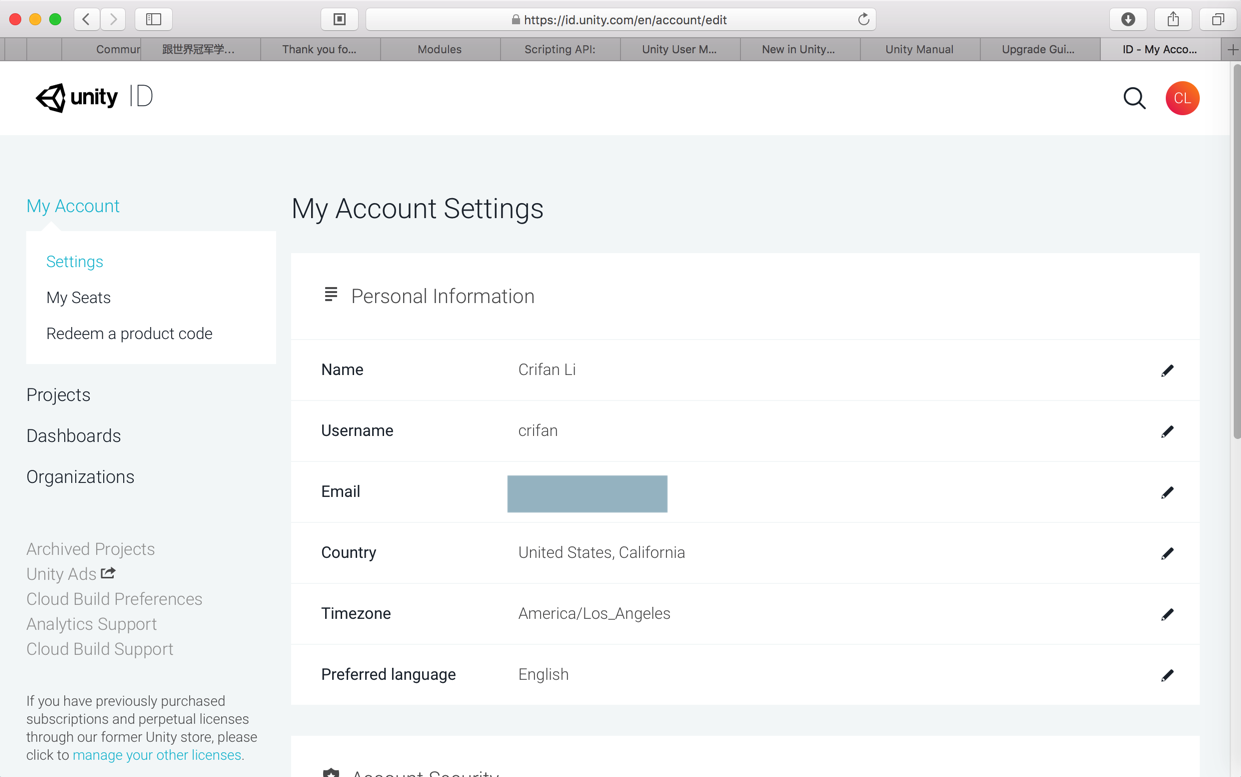Image resolution: width=1241 pixels, height=777 pixels.
Task: Open the Analytics Support link
Action: [91, 624]
